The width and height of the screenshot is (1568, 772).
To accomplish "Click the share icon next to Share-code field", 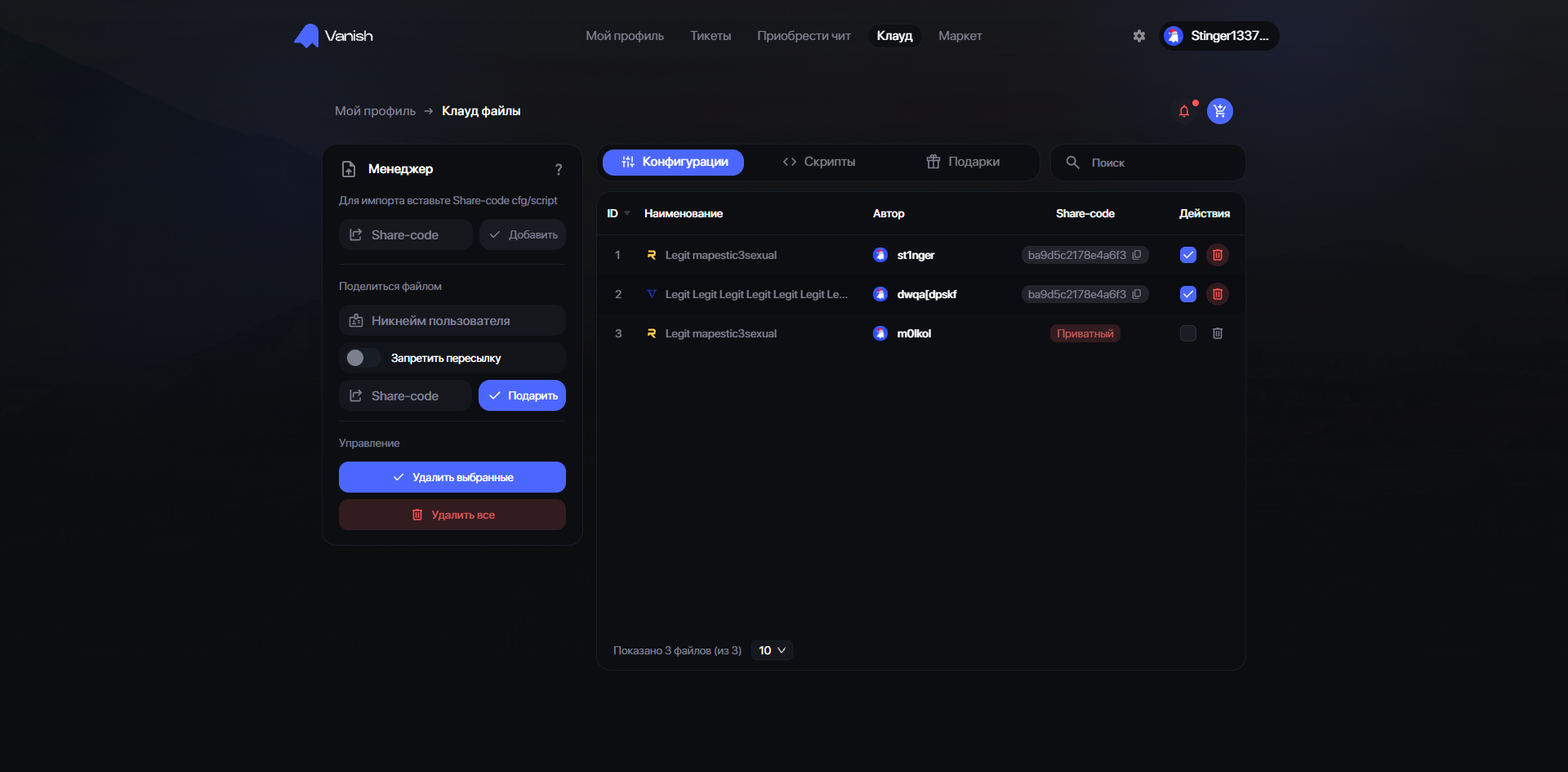I will (356, 234).
